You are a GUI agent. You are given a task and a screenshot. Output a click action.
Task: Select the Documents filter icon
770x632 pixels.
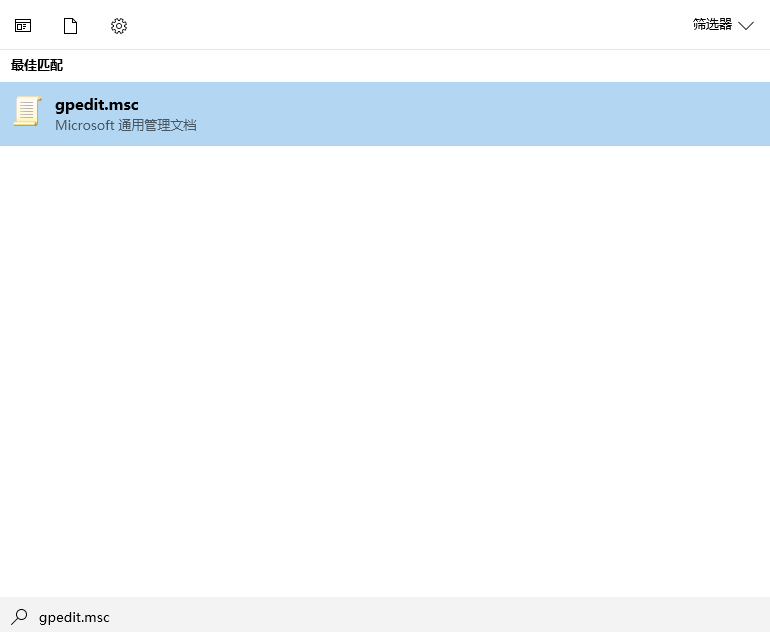tap(71, 26)
